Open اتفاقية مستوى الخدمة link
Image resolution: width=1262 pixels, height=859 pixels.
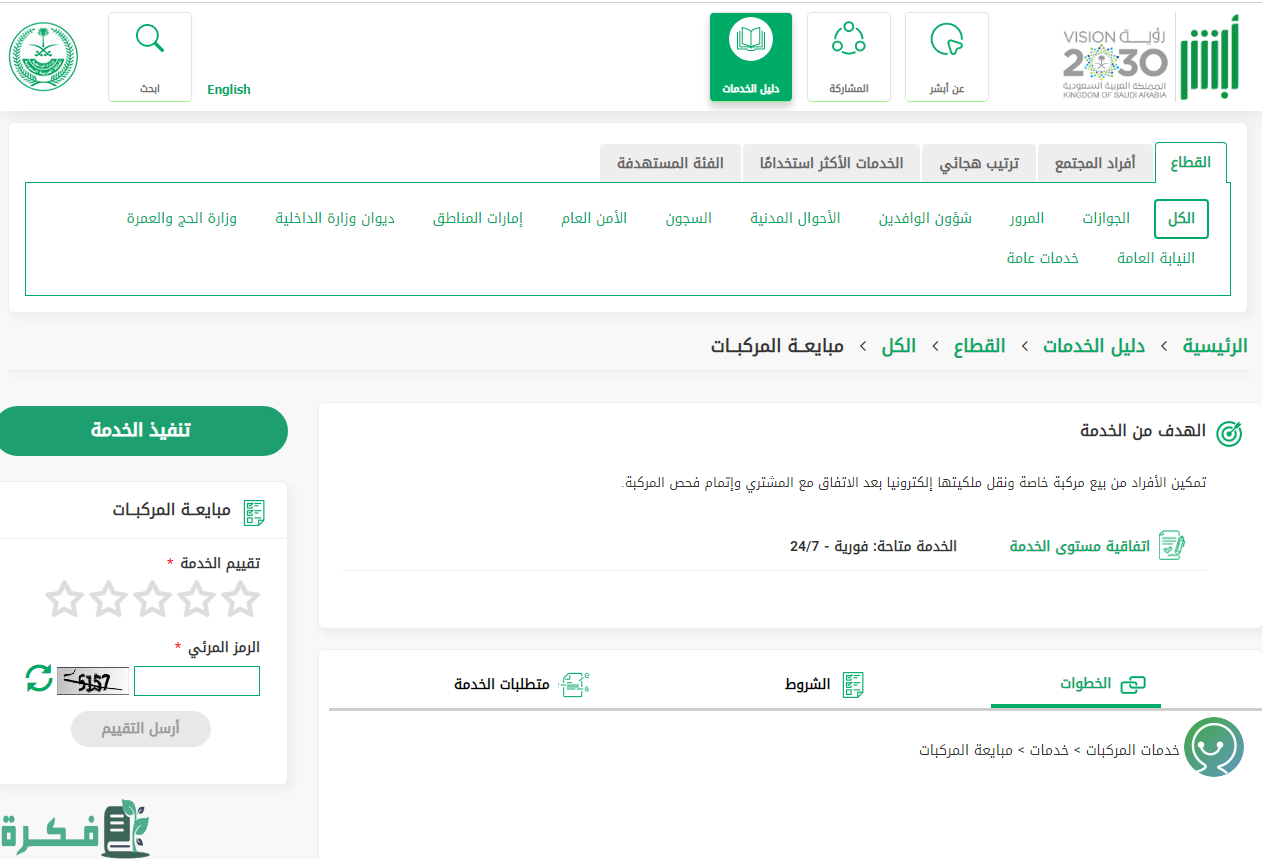(x=1096, y=546)
